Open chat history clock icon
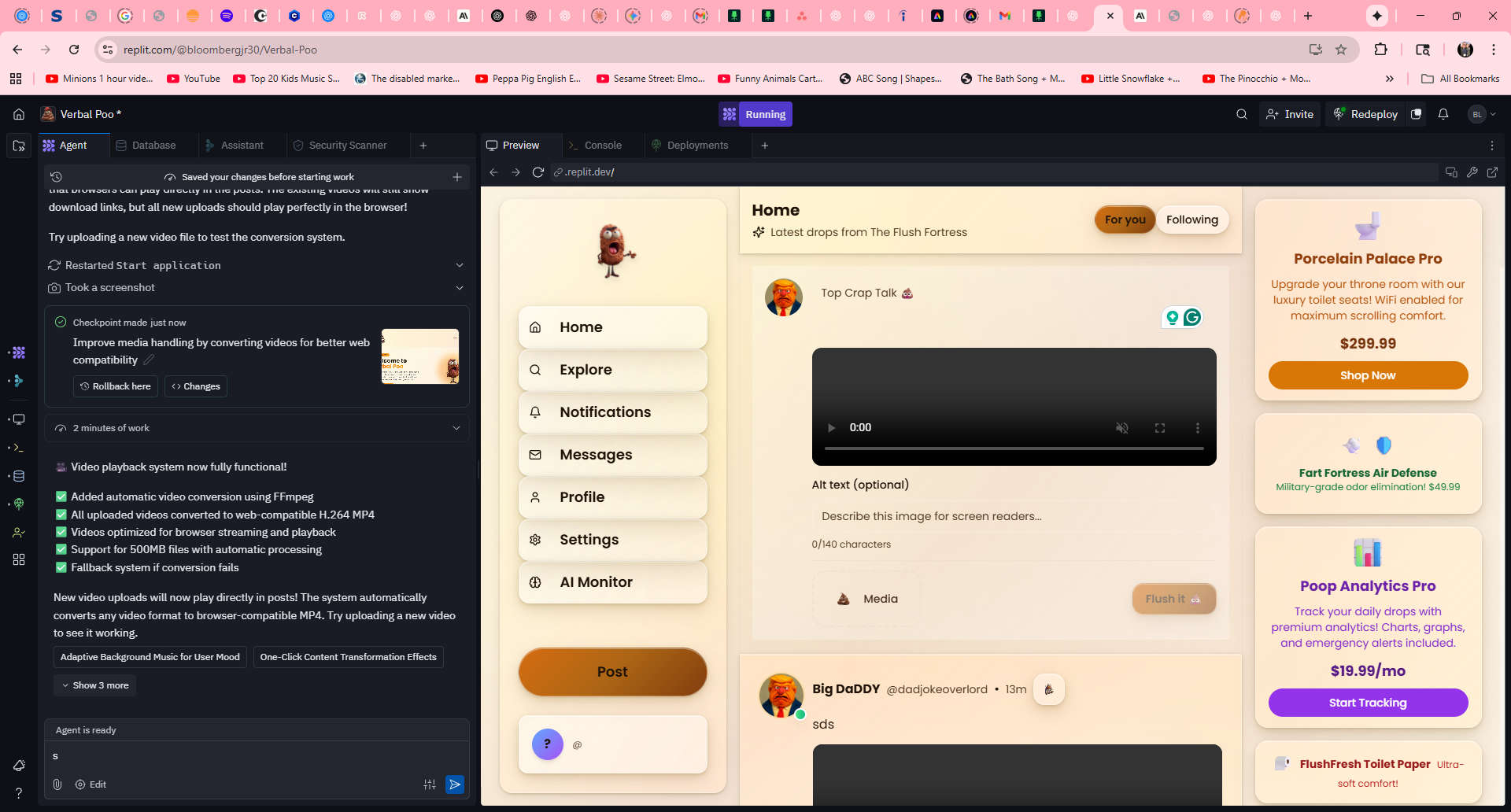 56,177
